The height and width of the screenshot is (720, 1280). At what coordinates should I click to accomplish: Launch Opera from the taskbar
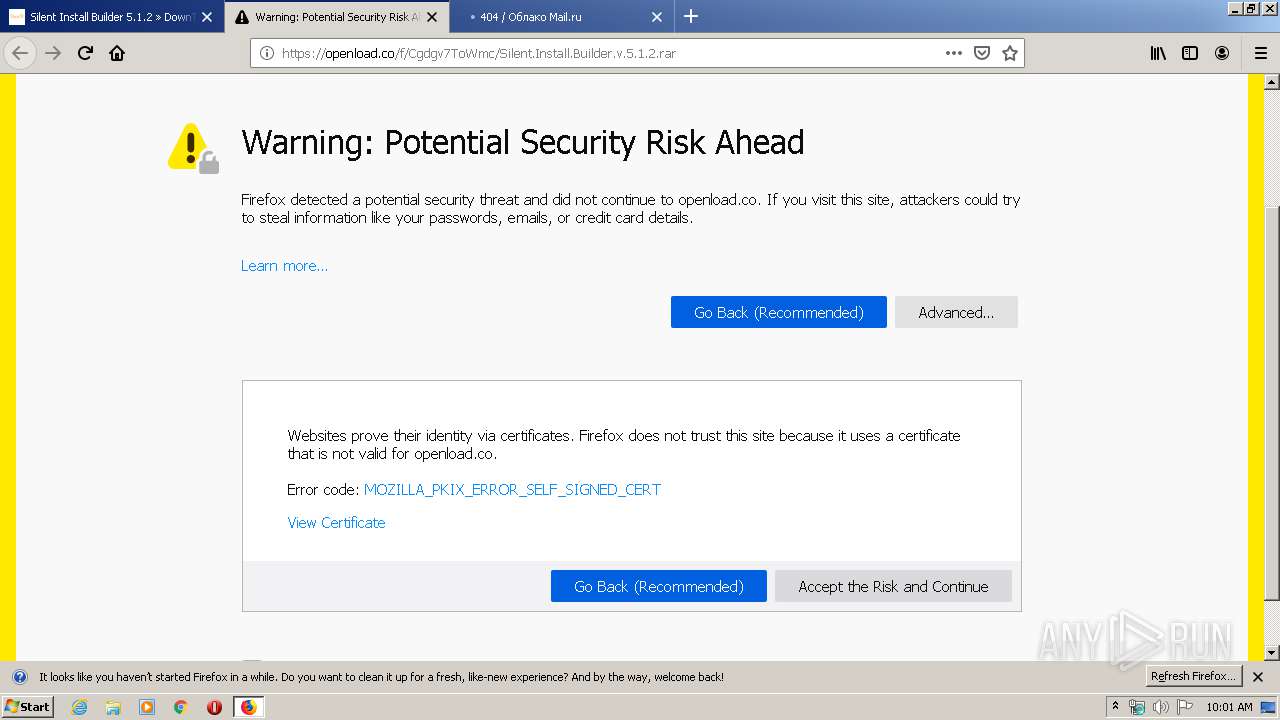pos(214,707)
